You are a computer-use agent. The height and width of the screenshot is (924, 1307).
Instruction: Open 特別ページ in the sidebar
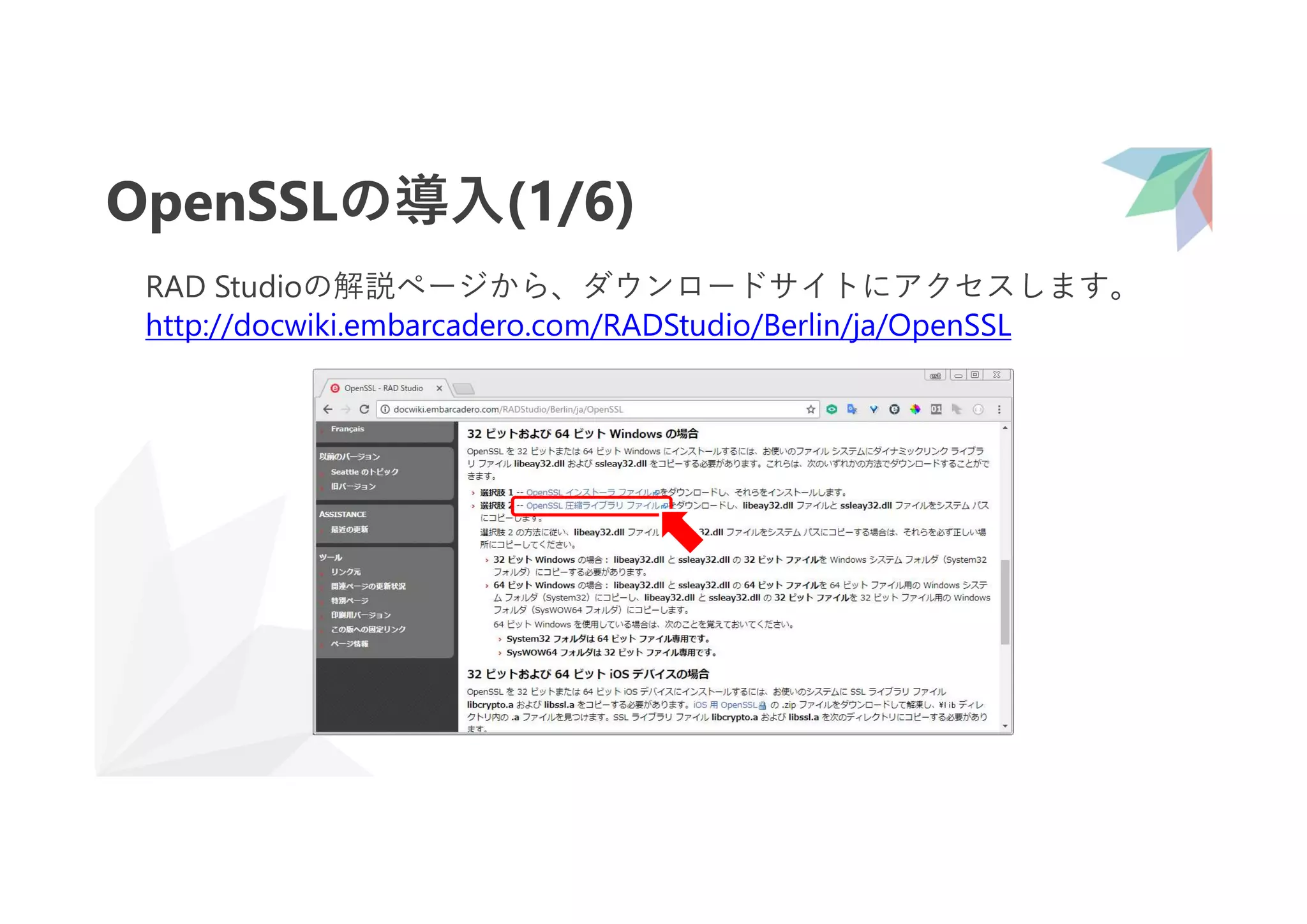click(349, 601)
